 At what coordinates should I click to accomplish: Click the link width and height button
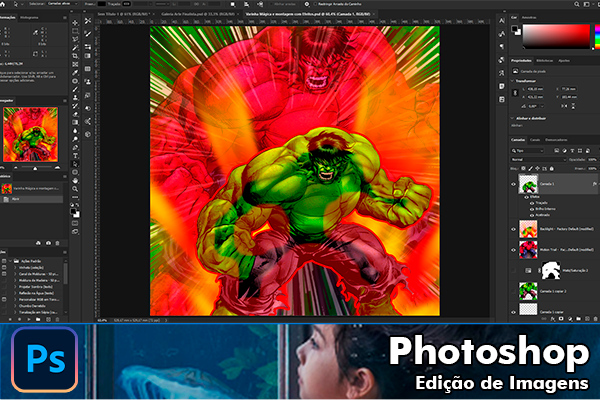[x=515, y=93]
